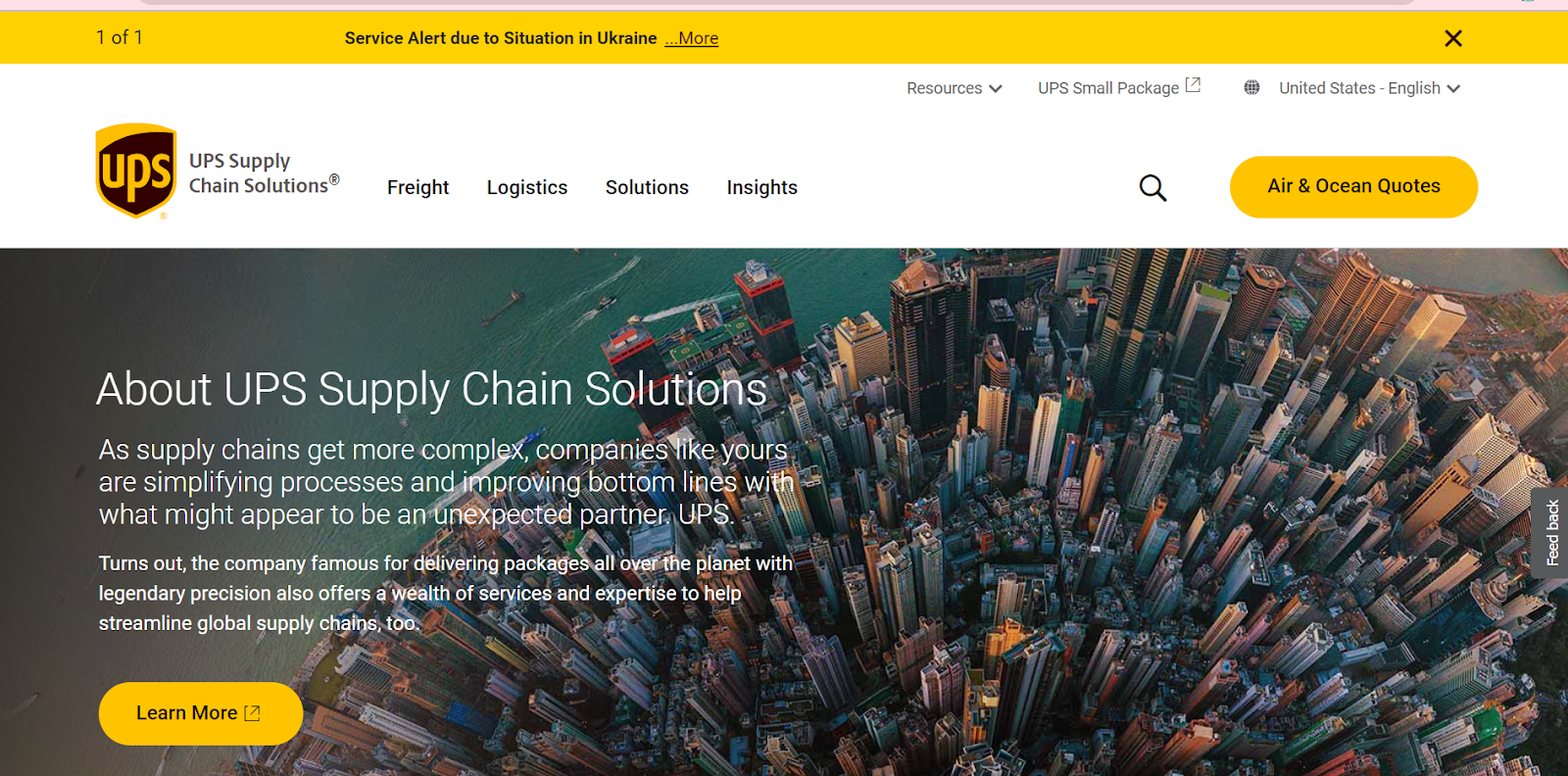1568x776 pixels.
Task: Click the UPS shield logo
Action: [x=136, y=170]
